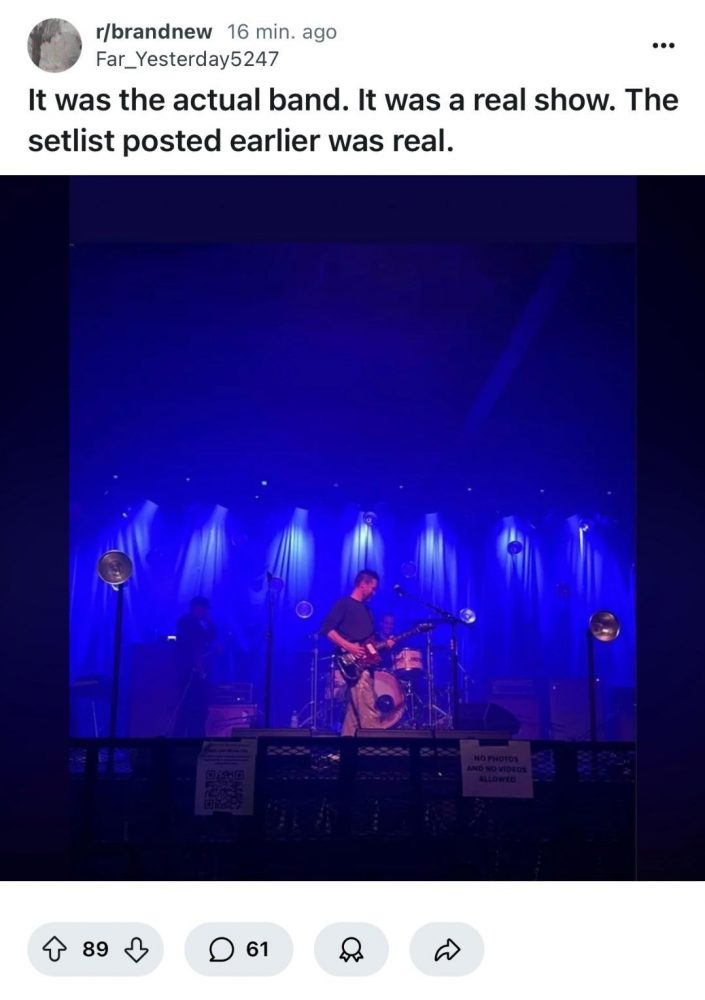705x1000 pixels.
Task: Click the 16 min. ago timestamp
Action: pos(281,31)
